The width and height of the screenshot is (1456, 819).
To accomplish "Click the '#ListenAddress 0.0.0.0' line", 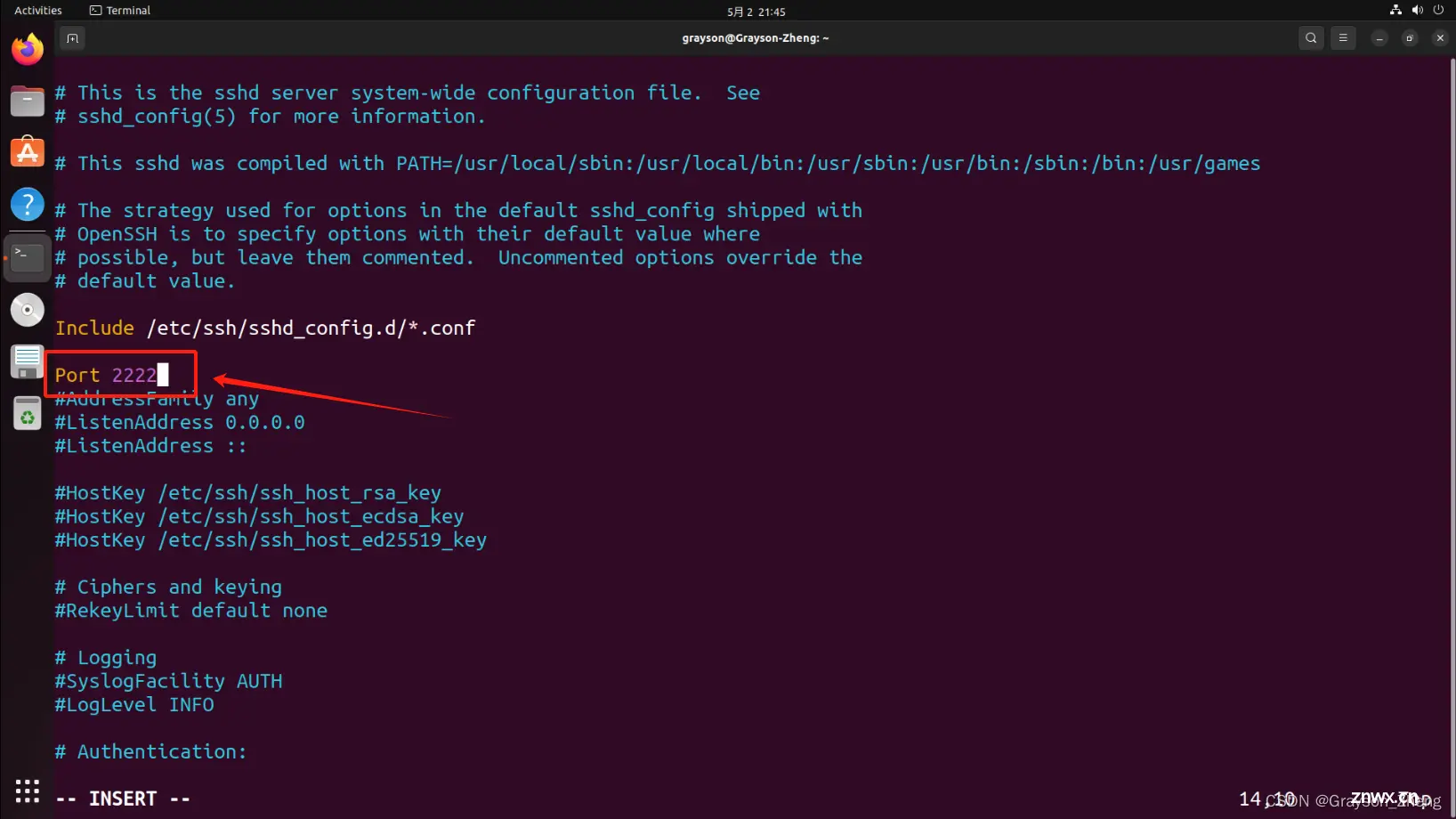I will point(180,422).
